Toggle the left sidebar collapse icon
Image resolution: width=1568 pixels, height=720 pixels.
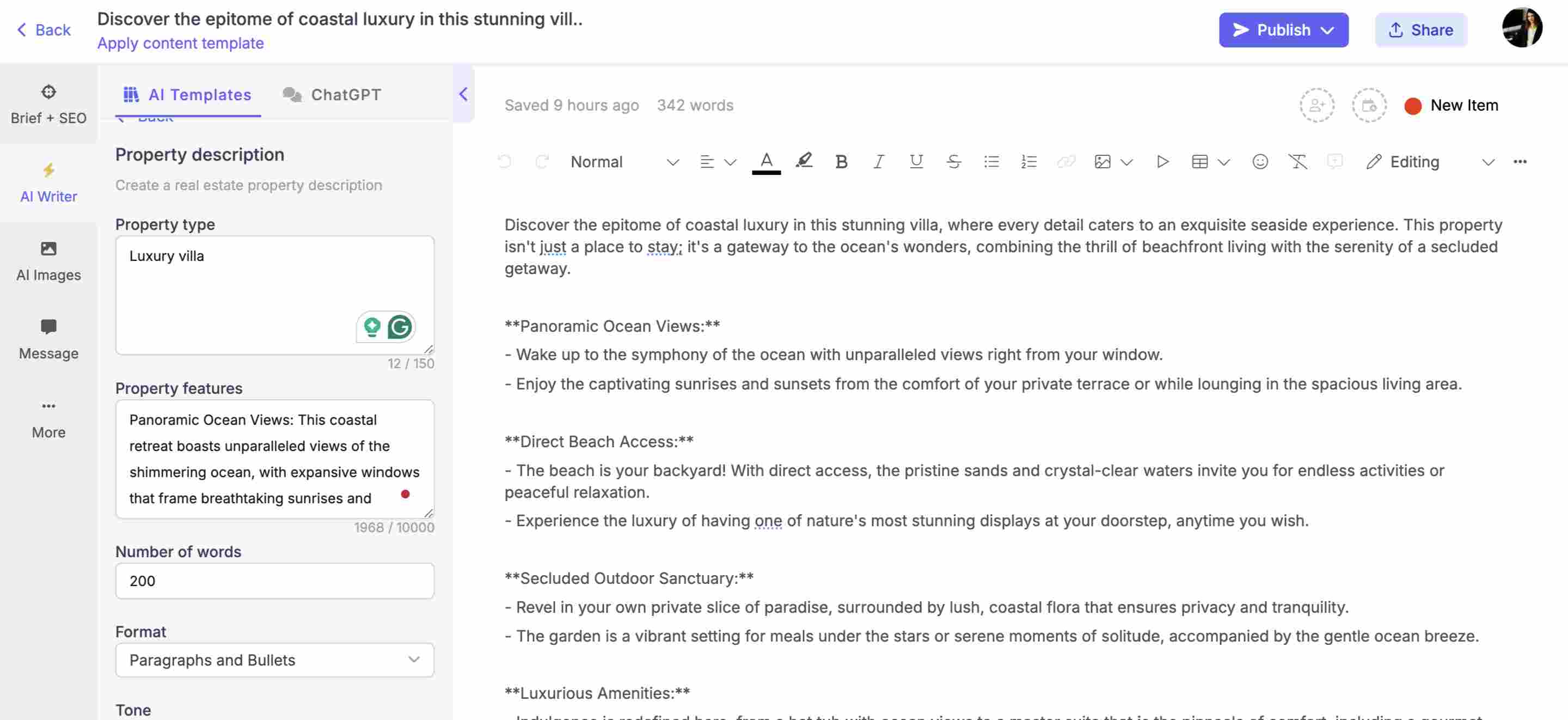[463, 94]
